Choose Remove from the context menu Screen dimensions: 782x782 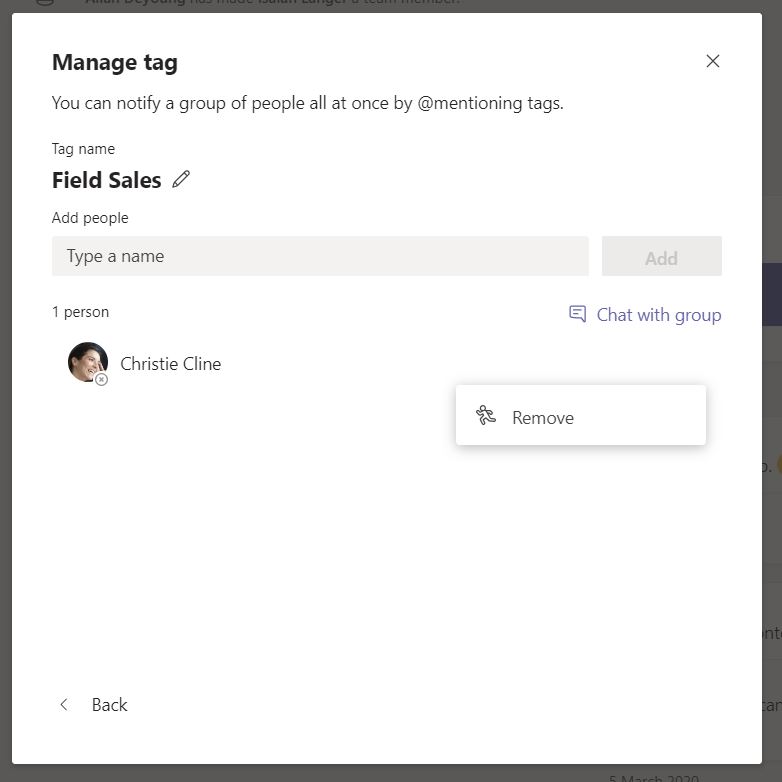pyautogui.click(x=543, y=418)
